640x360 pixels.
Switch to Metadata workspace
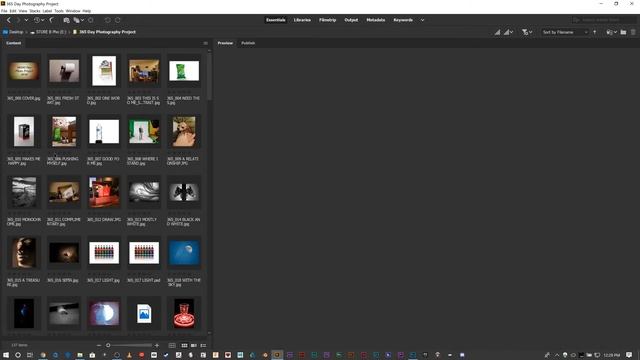[376, 20]
